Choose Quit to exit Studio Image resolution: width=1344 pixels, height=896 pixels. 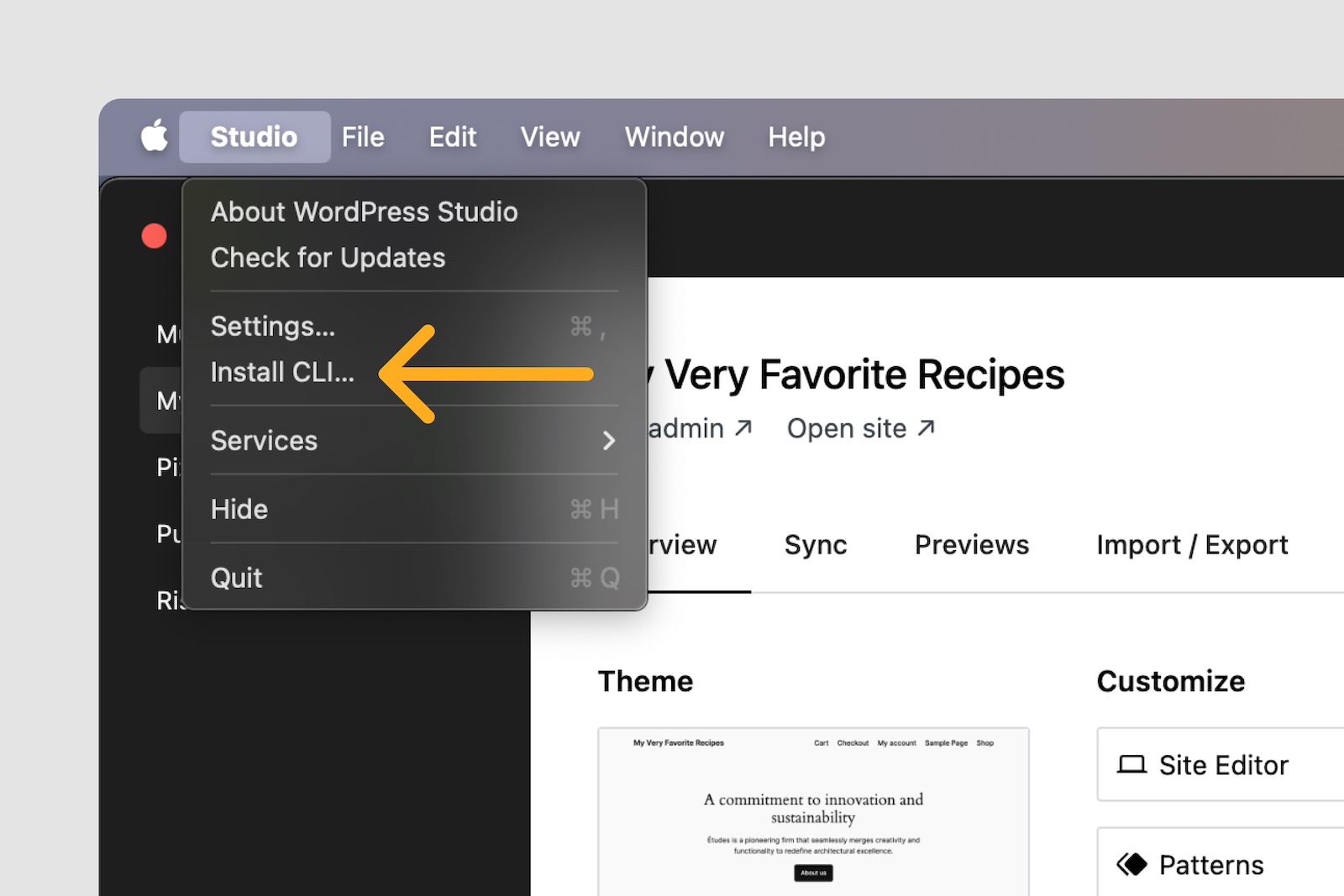click(x=236, y=577)
